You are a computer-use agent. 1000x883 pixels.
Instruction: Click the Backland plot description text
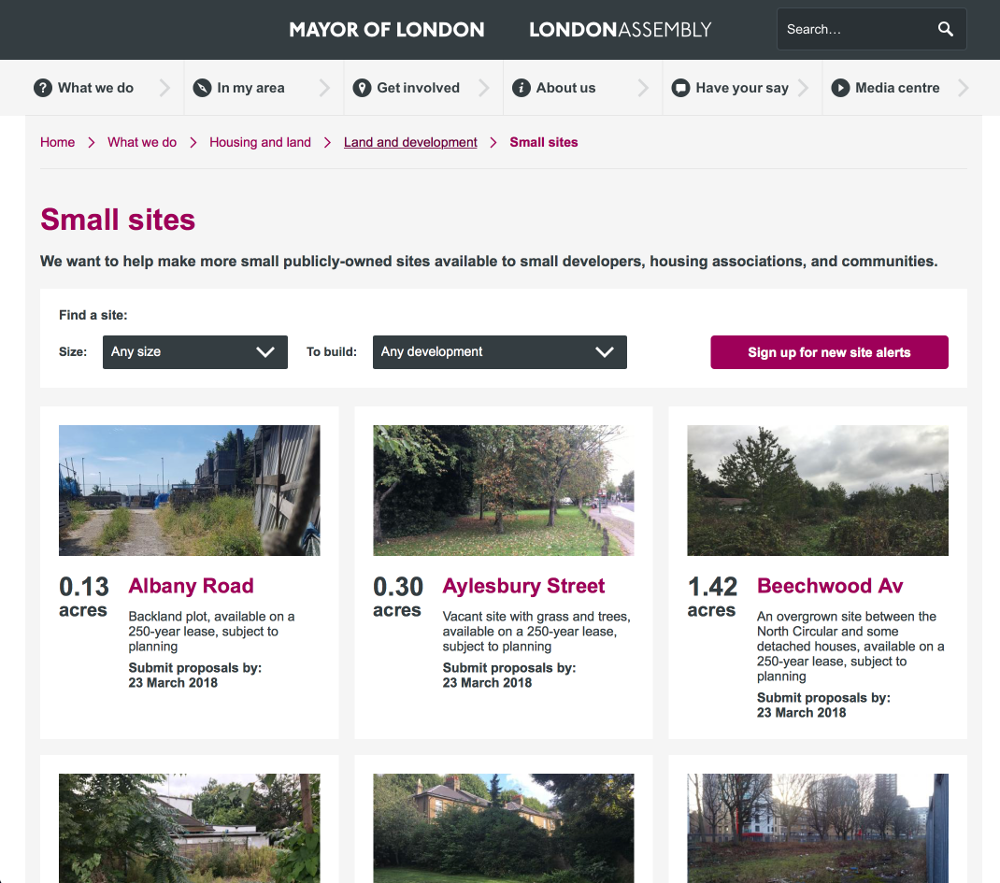tap(211, 631)
